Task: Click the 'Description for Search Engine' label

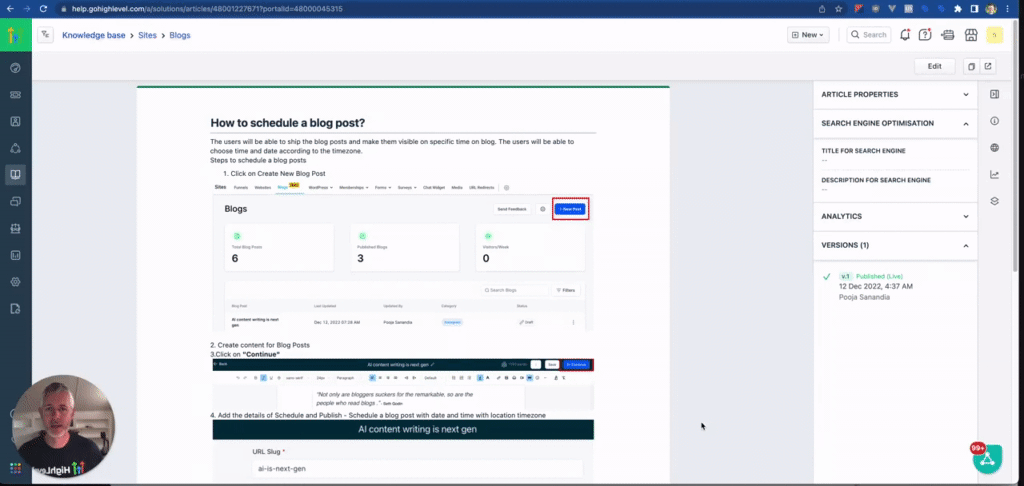Action: click(x=876, y=180)
